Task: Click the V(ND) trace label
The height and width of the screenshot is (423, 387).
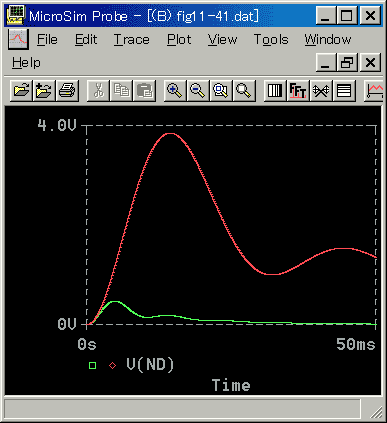Action: 150,365
